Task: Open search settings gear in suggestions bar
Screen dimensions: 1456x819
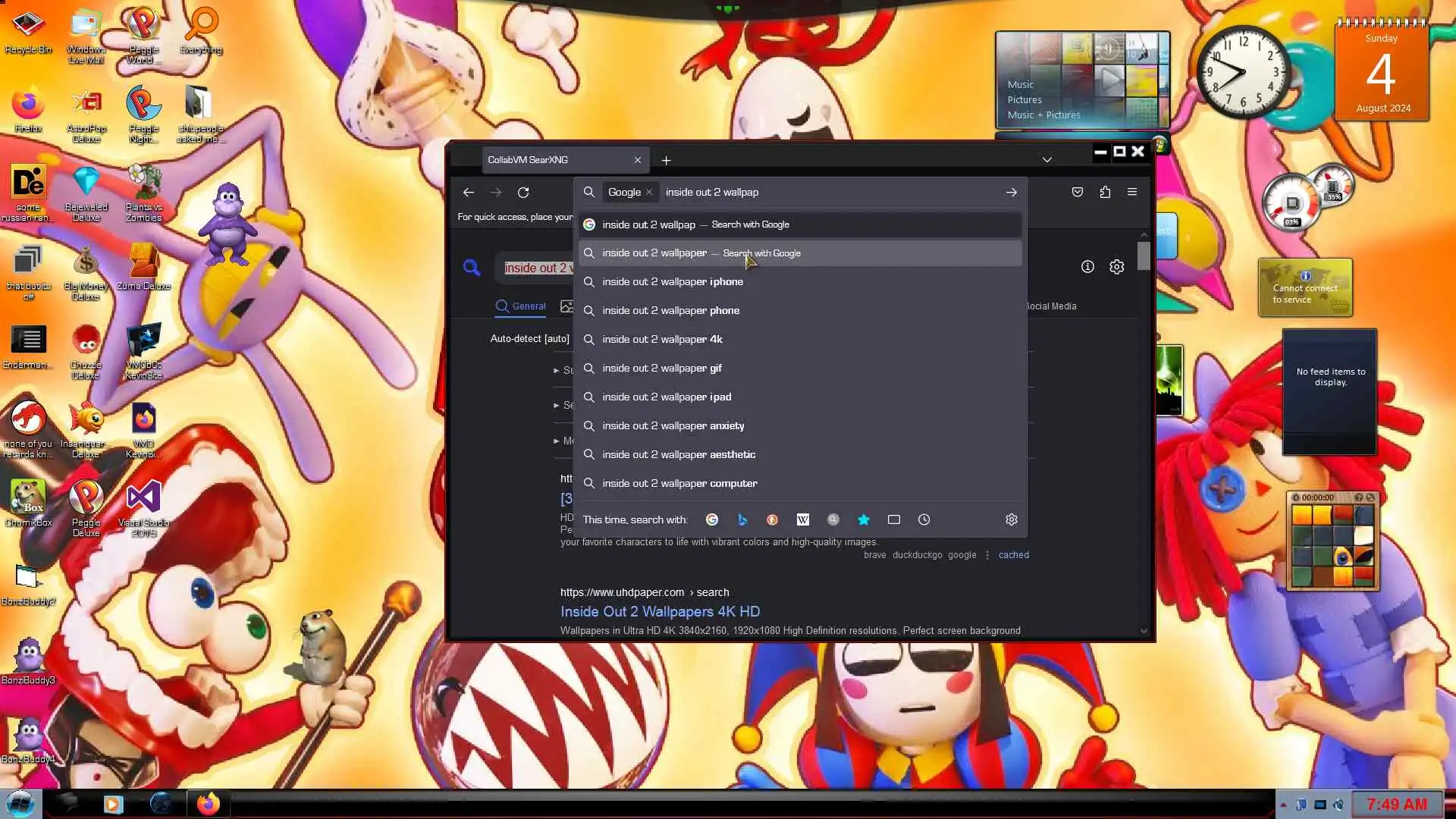Action: [x=1011, y=519]
